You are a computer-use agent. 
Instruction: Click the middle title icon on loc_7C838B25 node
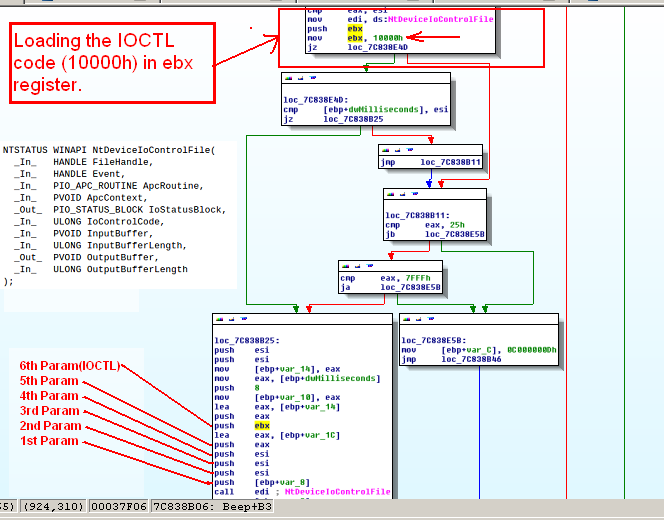pyautogui.click(x=232, y=319)
